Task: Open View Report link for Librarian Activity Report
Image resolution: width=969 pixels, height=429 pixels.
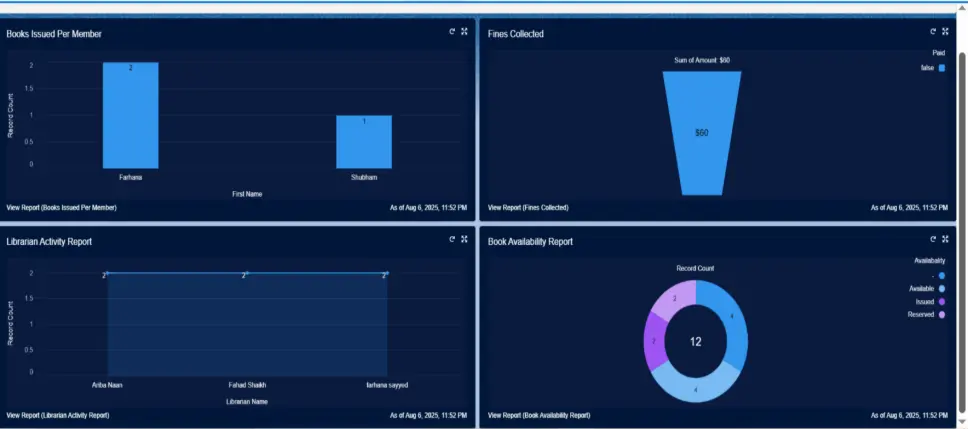Action: [58, 415]
